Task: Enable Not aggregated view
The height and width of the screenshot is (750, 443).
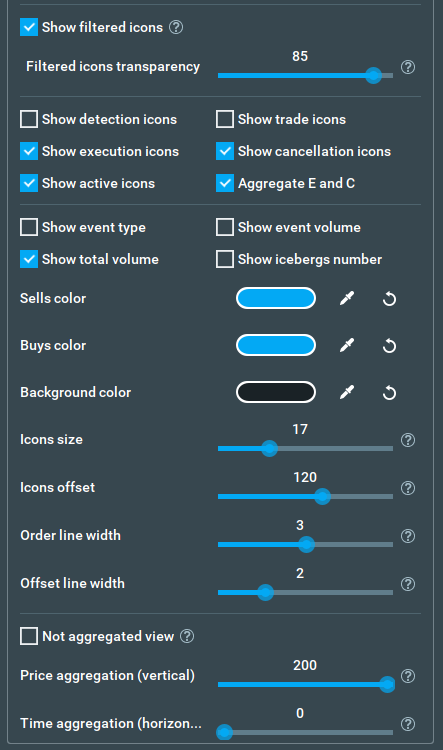Action: [x=29, y=636]
